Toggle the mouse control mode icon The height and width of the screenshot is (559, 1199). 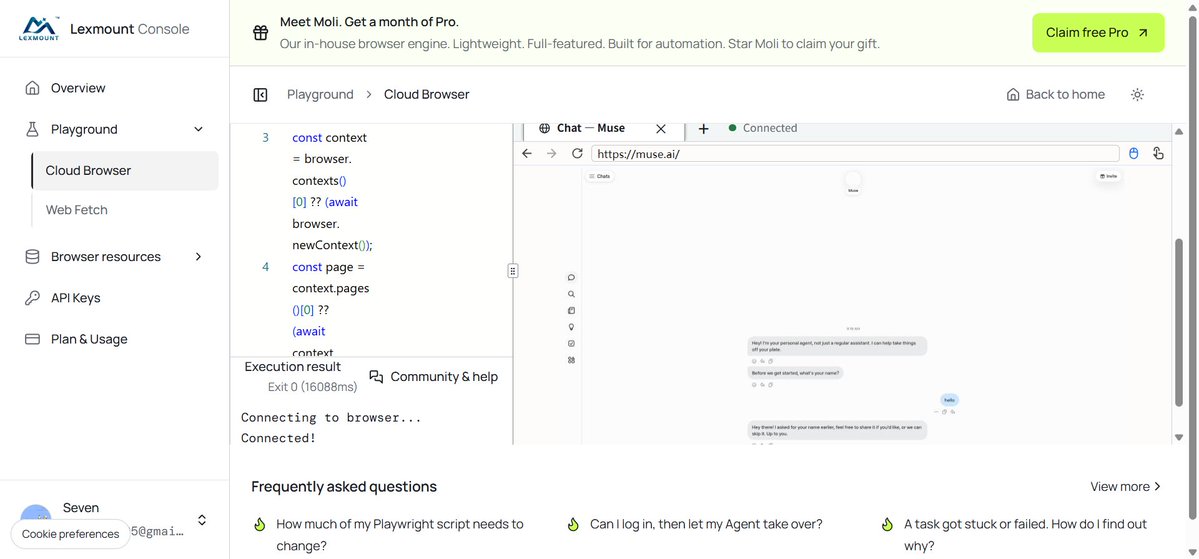tap(1134, 154)
